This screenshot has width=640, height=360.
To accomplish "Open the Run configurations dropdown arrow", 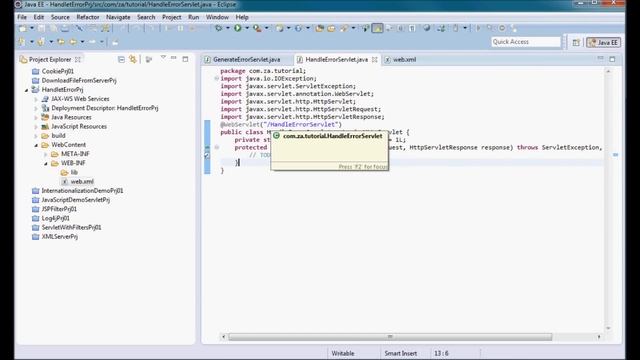I will click(247, 28).
